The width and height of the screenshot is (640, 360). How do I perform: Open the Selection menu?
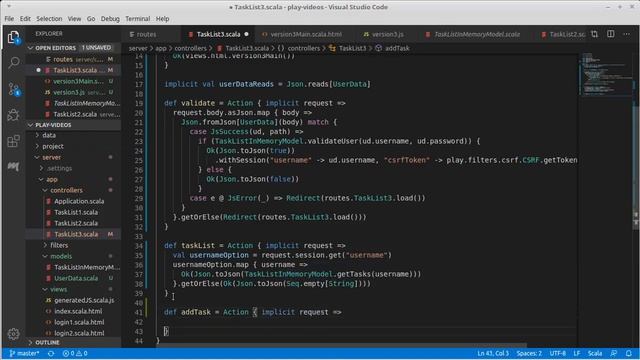(49, 19)
